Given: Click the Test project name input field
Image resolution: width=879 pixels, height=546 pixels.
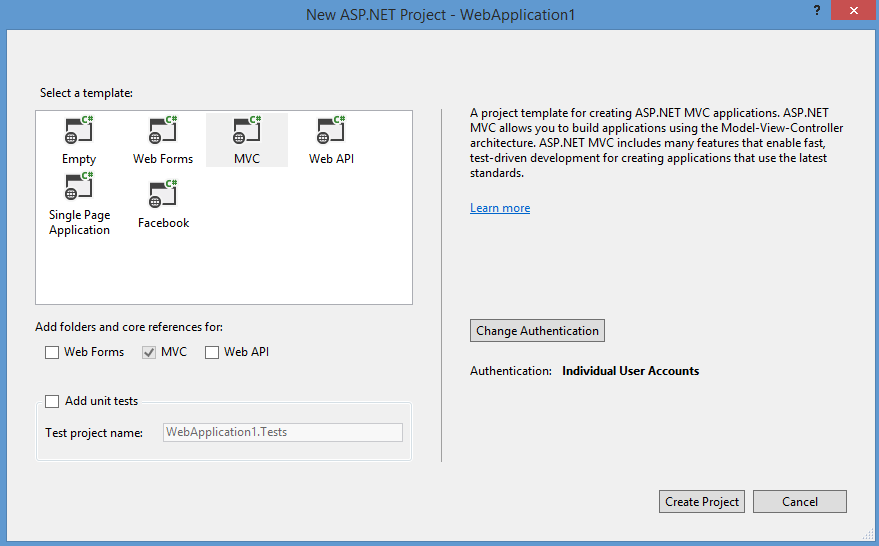Looking at the screenshot, I should [x=283, y=432].
